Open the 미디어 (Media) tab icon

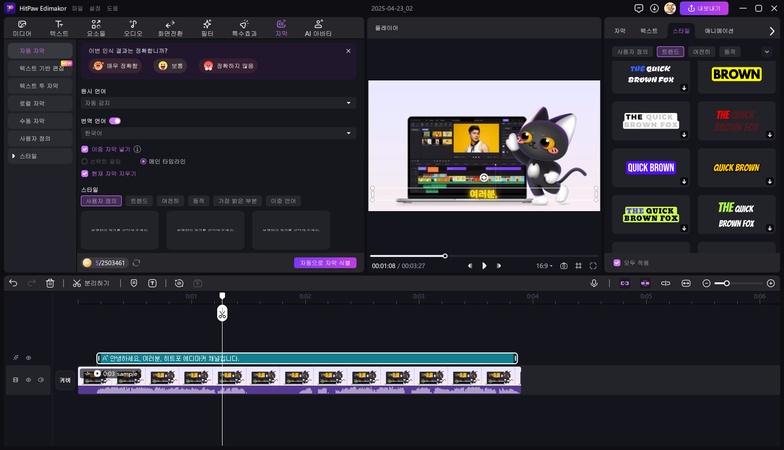pos(21,26)
